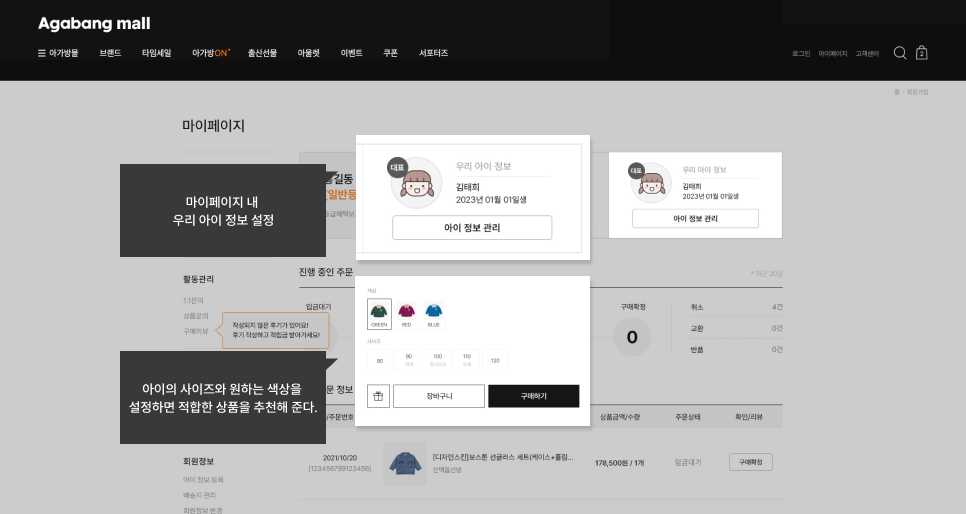The height and width of the screenshot is (514, 966).
Task: Open the 브랜드 menu item
Action: (110, 53)
